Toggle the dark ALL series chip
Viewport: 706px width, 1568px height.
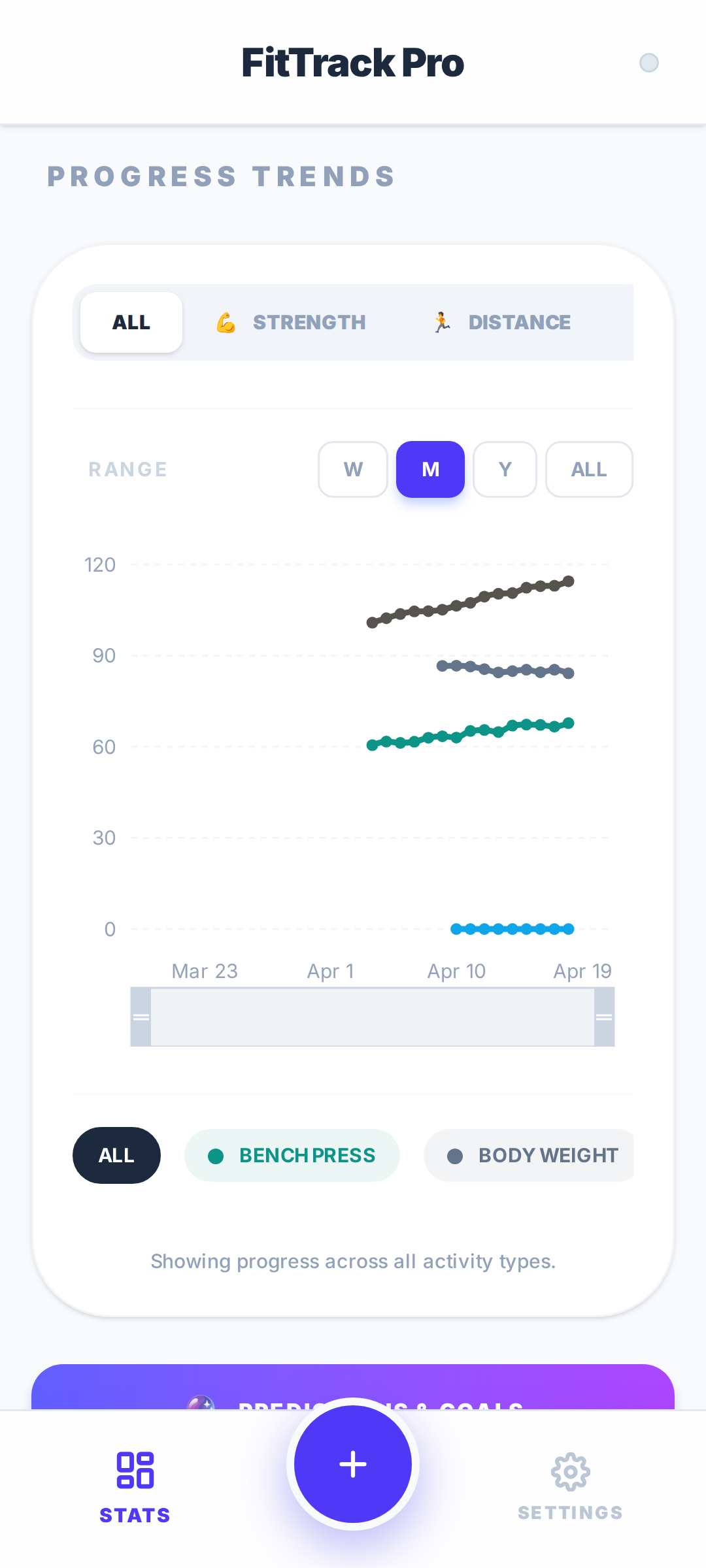116,1155
